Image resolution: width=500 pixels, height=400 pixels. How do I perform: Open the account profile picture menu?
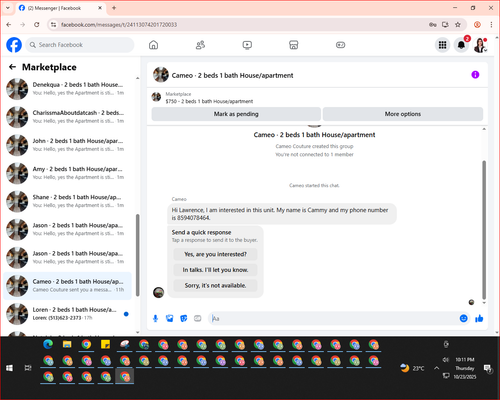coord(480,45)
